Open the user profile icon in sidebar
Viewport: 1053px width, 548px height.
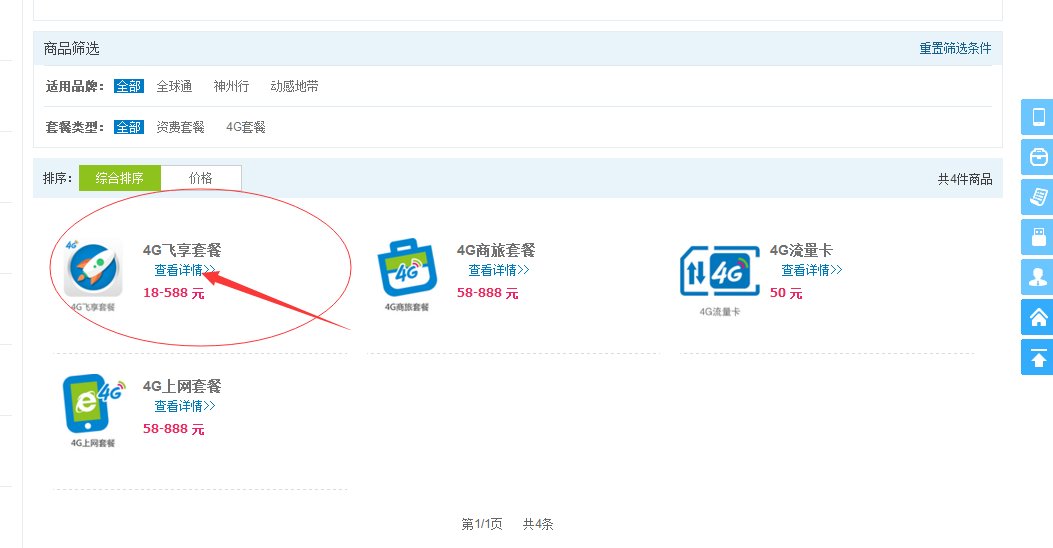[1038, 277]
